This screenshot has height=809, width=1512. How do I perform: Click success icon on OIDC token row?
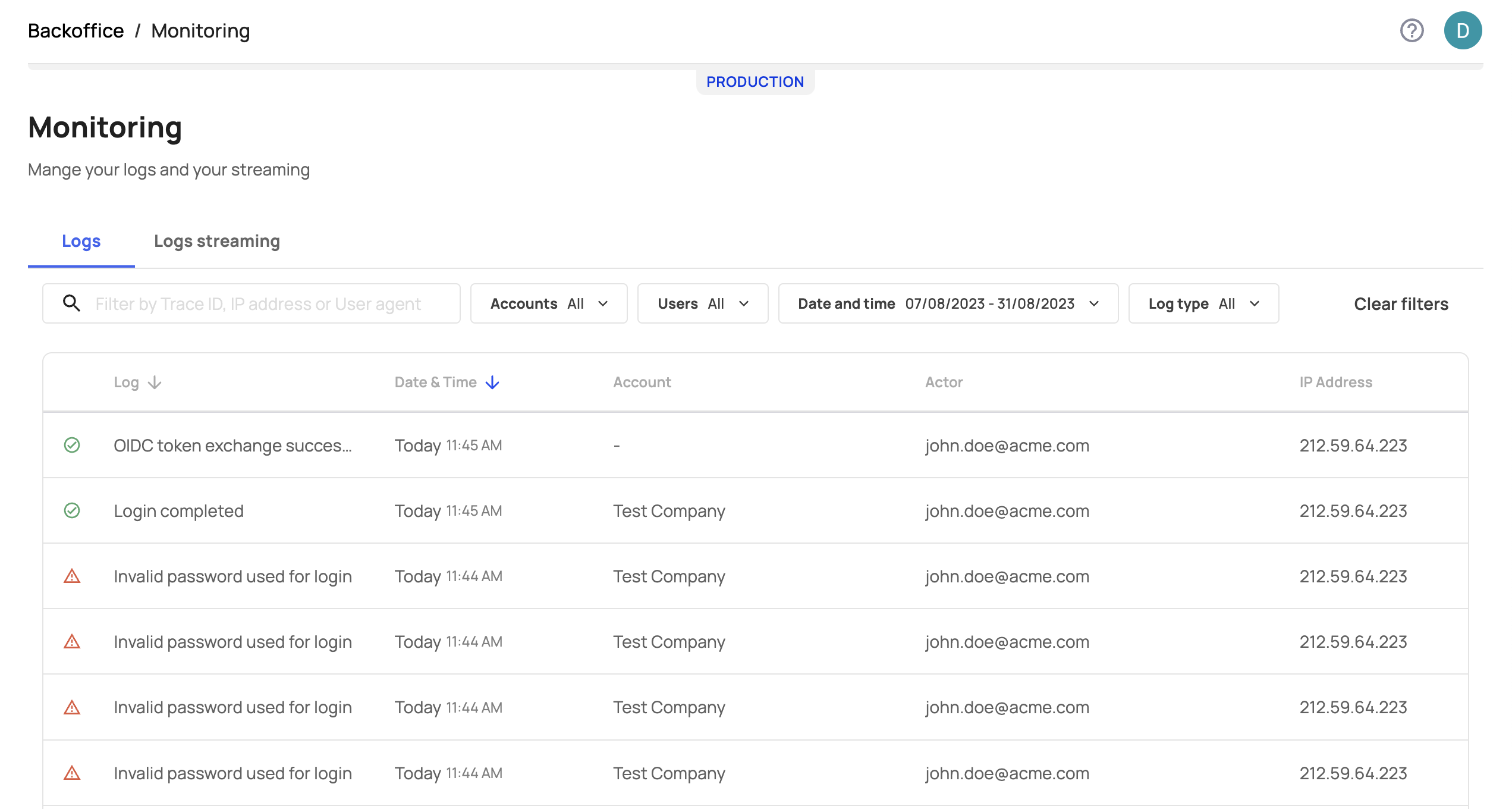point(72,445)
